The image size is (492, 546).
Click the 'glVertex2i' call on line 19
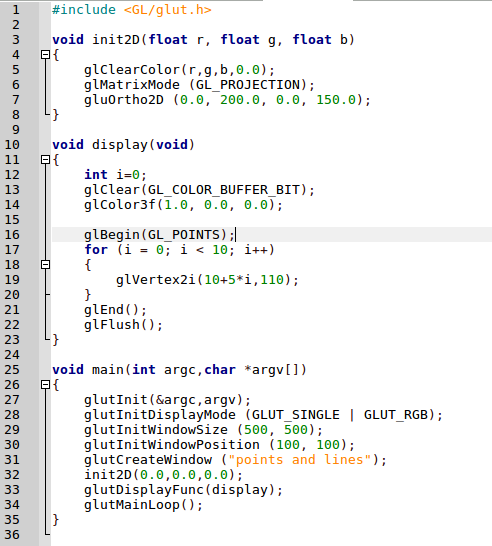pyautogui.click(x=156, y=280)
